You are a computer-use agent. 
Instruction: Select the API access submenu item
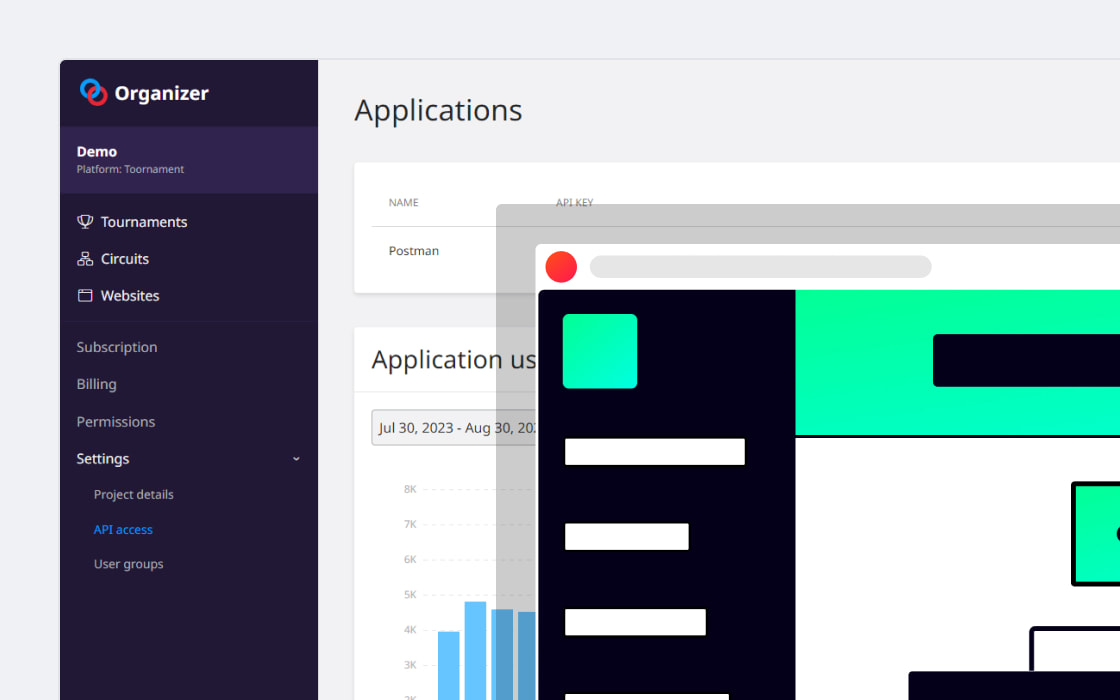(123, 530)
